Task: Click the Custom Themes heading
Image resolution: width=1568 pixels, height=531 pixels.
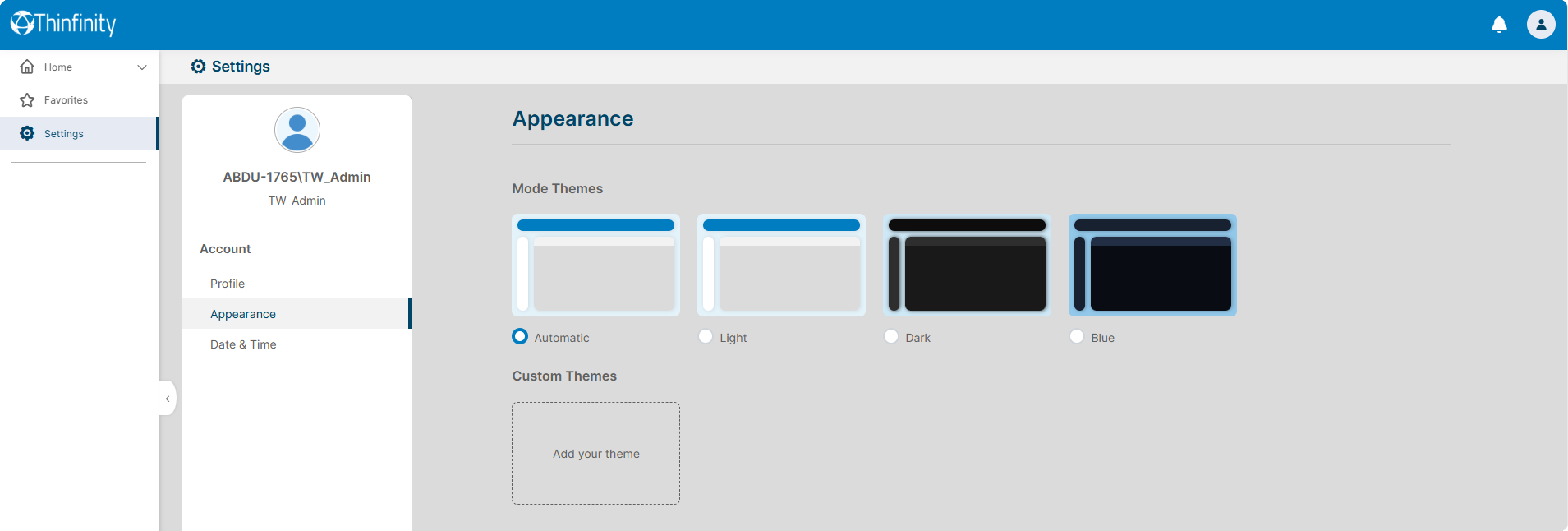Action: point(564,376)
